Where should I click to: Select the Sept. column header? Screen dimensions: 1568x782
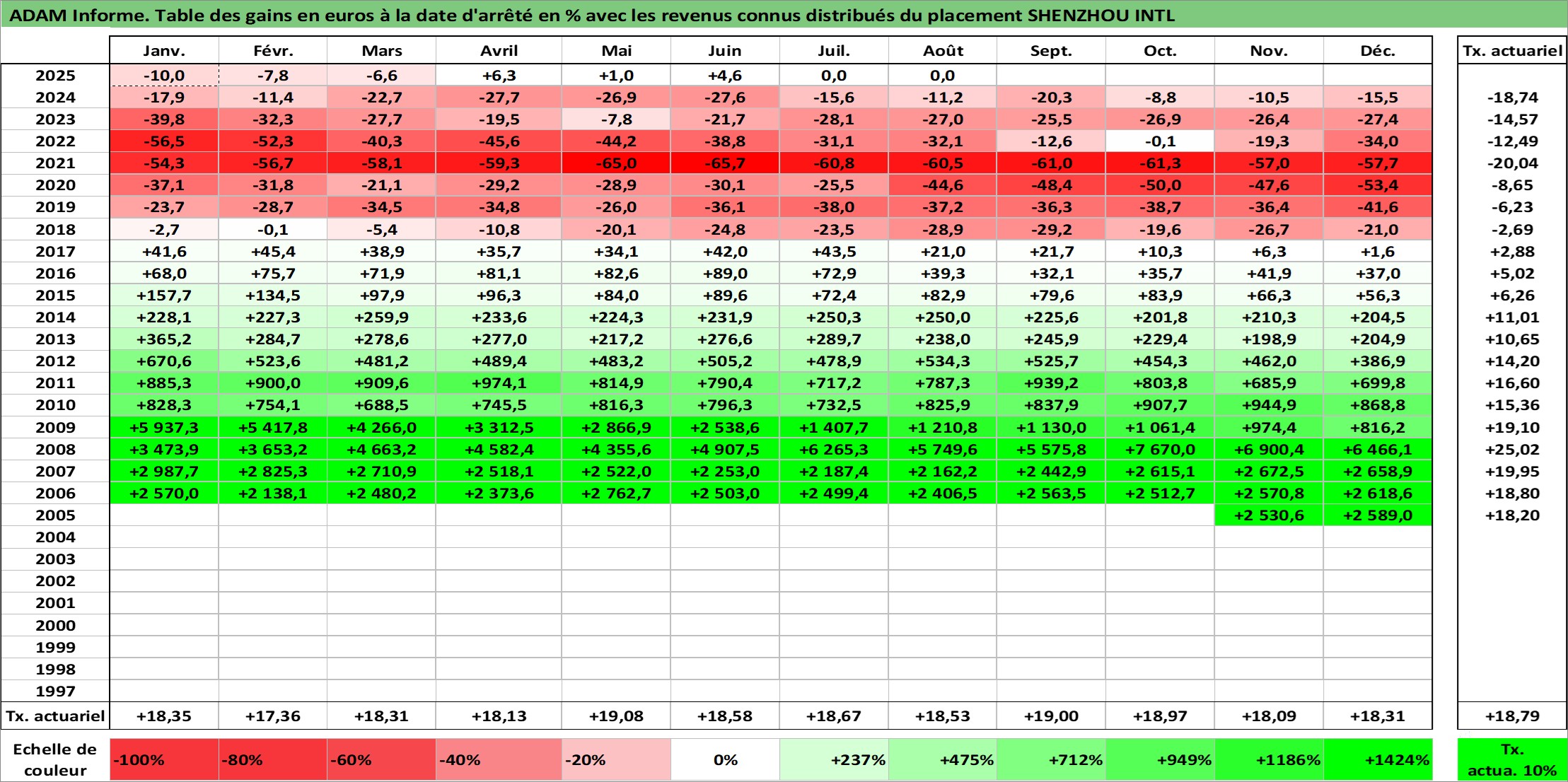[x=1051, y=51]
